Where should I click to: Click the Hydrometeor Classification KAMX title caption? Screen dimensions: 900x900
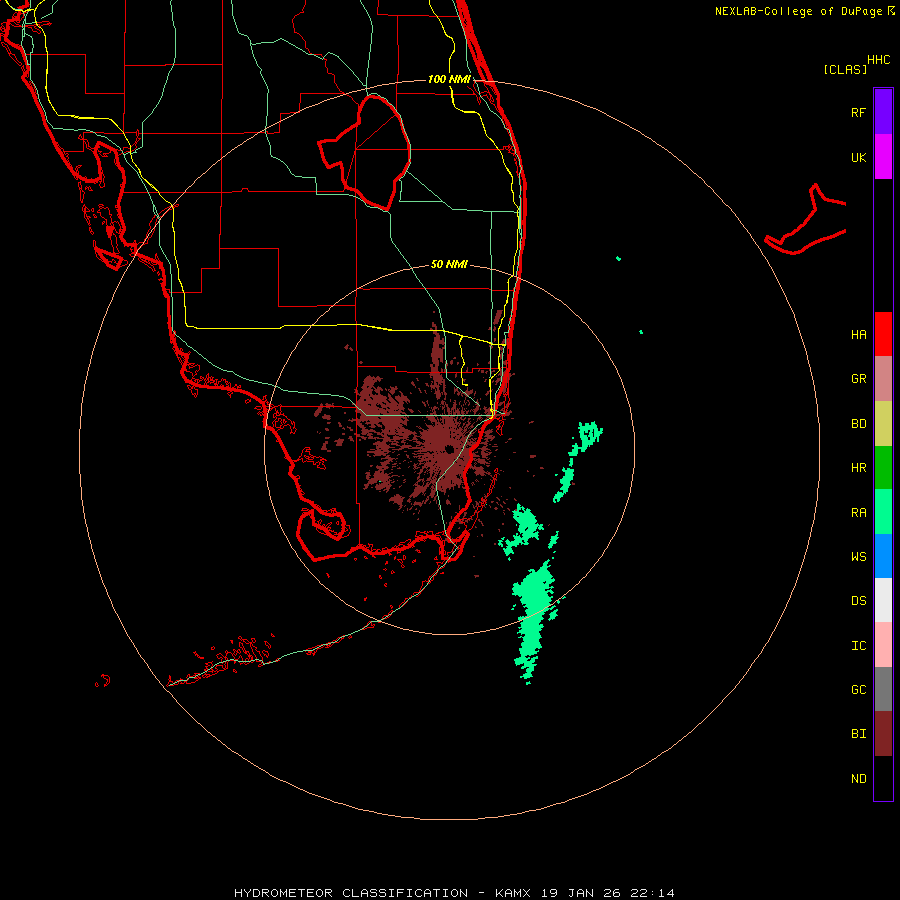[454, 893]
